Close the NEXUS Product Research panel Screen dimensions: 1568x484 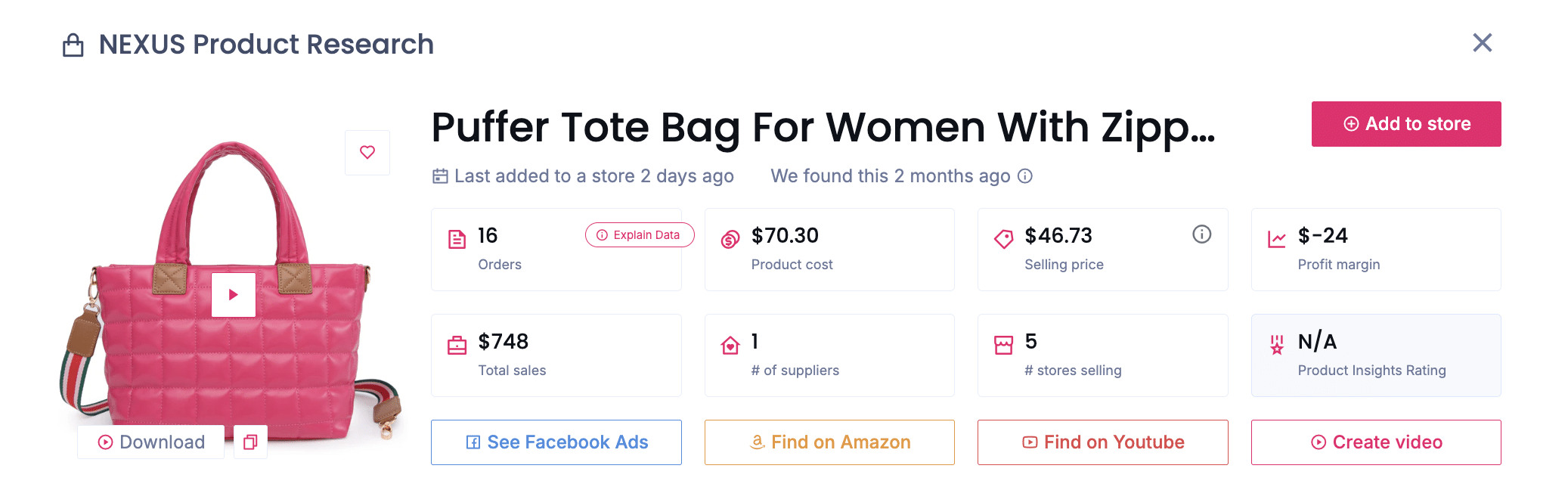pyautogui.click(x=1482, y=43)
